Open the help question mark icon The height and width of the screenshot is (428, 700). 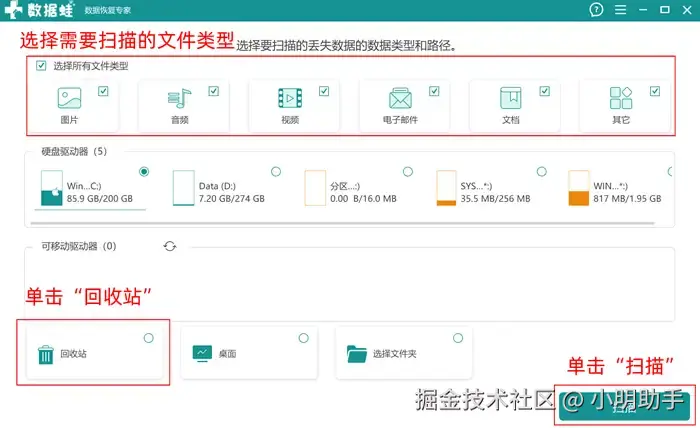click(596, 9)
